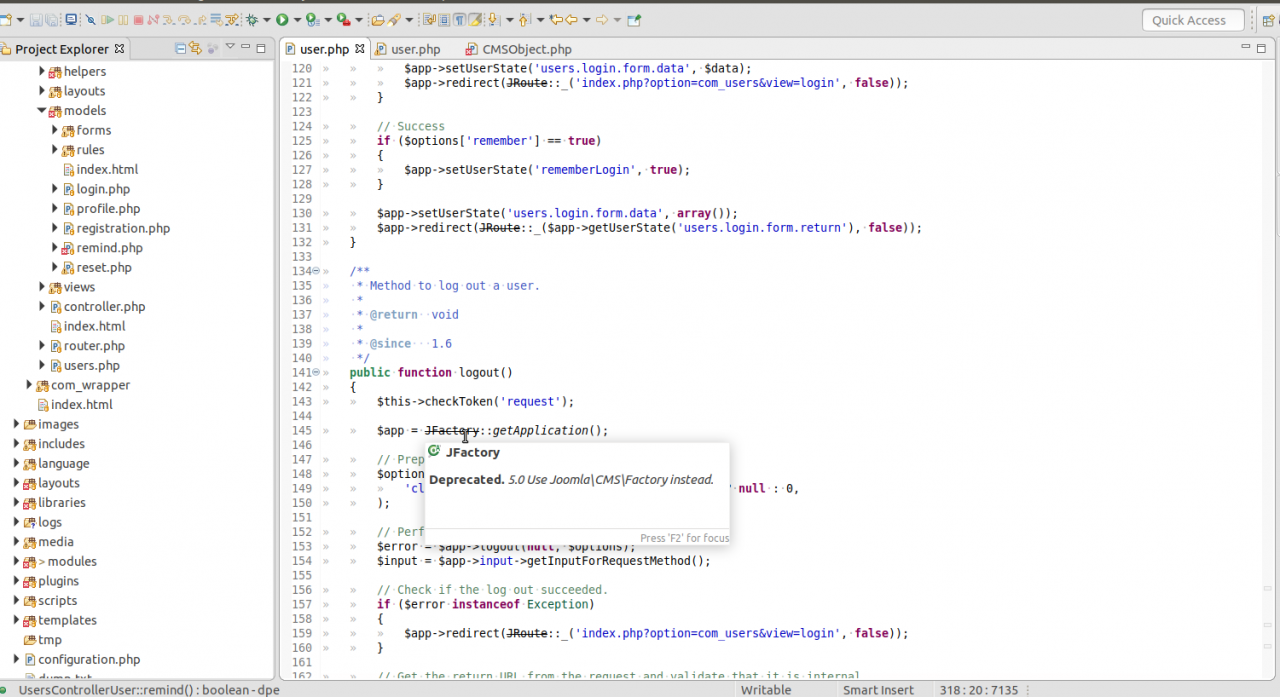This screenshot has height=697, width=1280.
Task: Toggle Show Whitespace Characters pilcrow button
Action: pyautogui.click(x=459, y=19)
